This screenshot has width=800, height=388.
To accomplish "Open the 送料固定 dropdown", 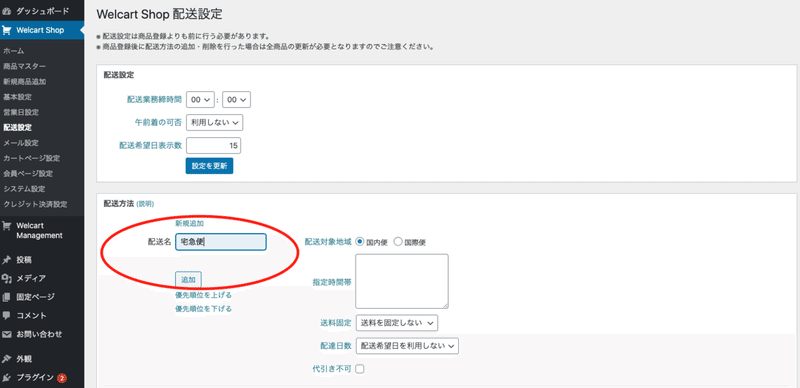I will click(x=396, y=323).
